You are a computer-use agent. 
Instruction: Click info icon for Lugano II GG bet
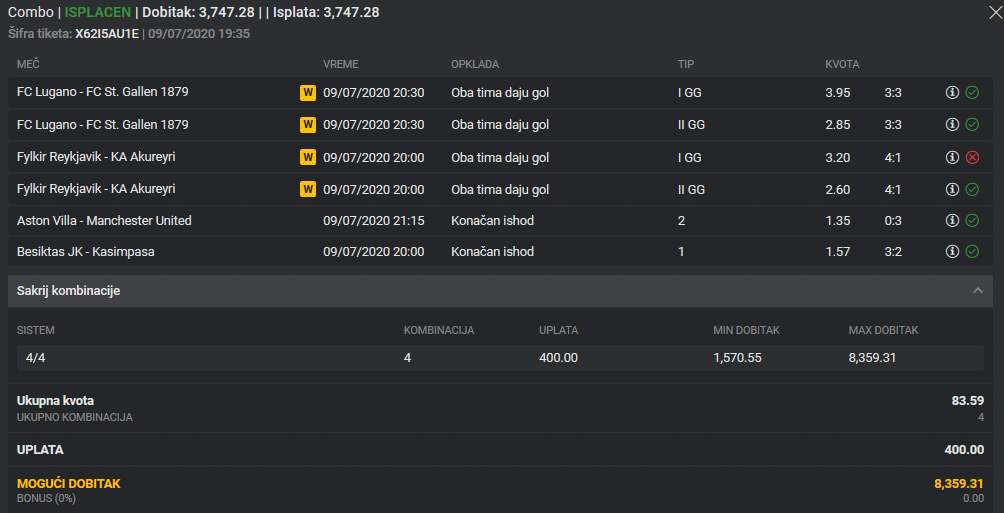[x=952, y=124]
